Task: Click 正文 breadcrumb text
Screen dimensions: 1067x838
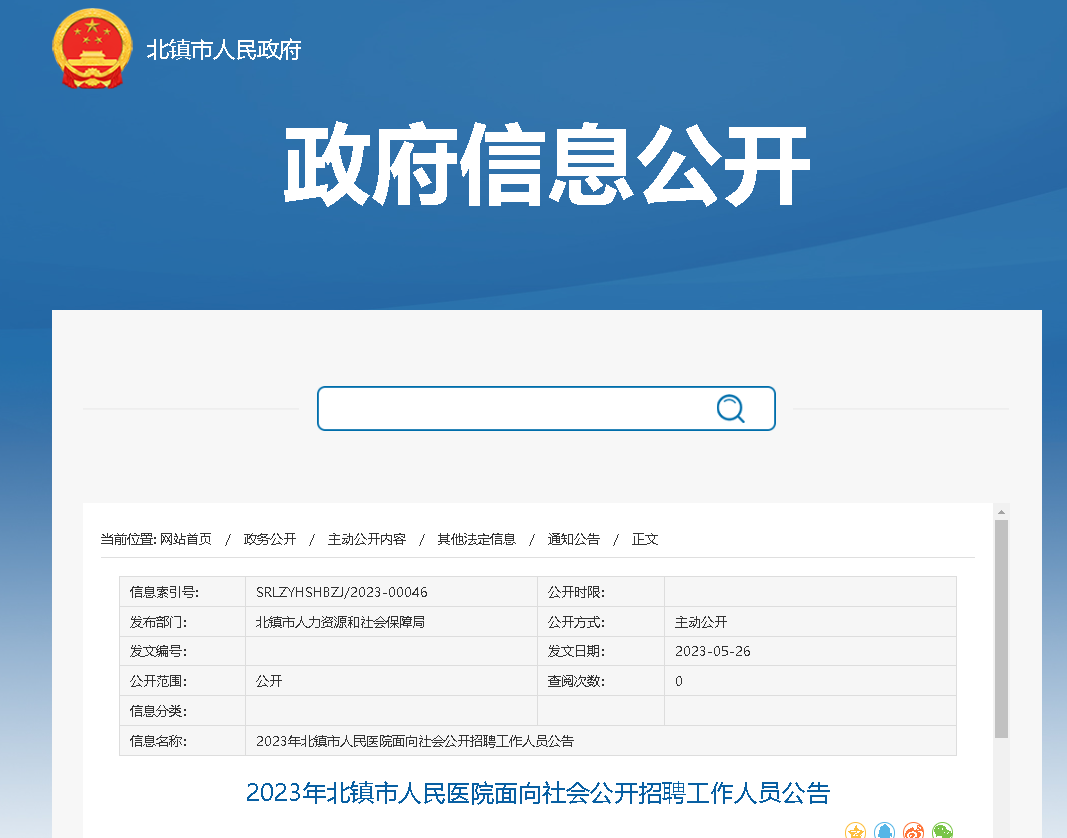Action: [645, 539]
